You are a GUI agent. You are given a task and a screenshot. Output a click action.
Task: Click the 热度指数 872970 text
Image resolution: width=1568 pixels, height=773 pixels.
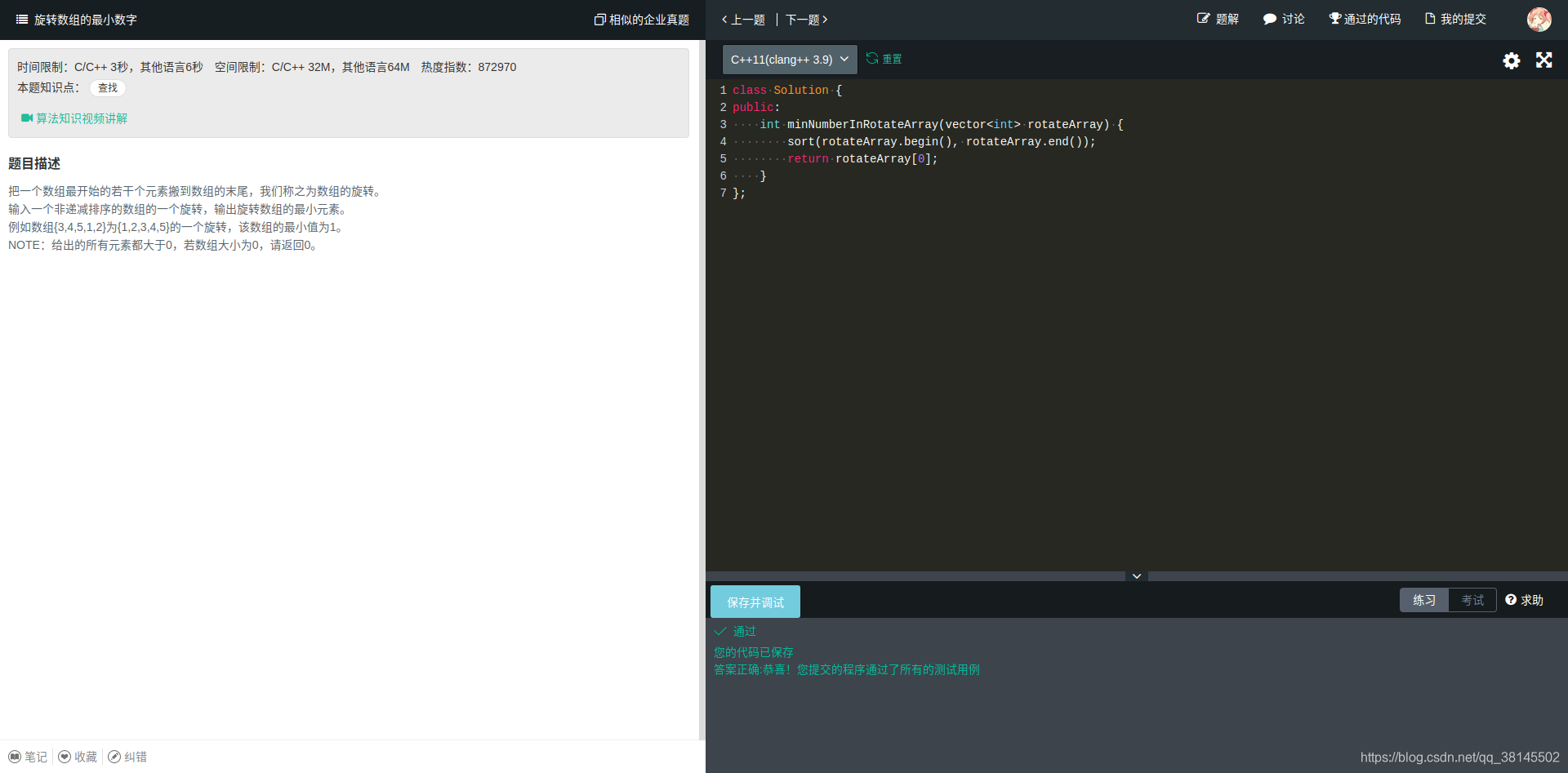(x=469, y=67)
